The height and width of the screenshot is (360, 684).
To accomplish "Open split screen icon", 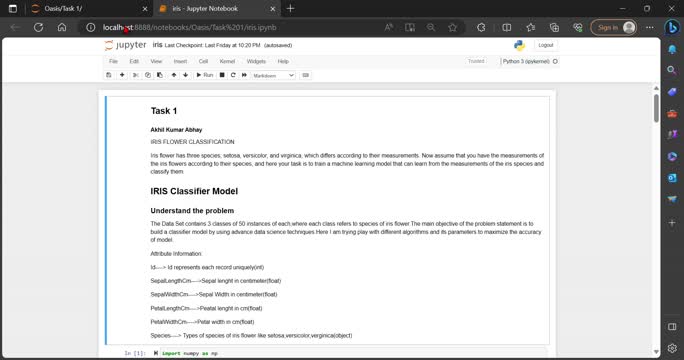I will pyautogui.click(x=506, y=27).
